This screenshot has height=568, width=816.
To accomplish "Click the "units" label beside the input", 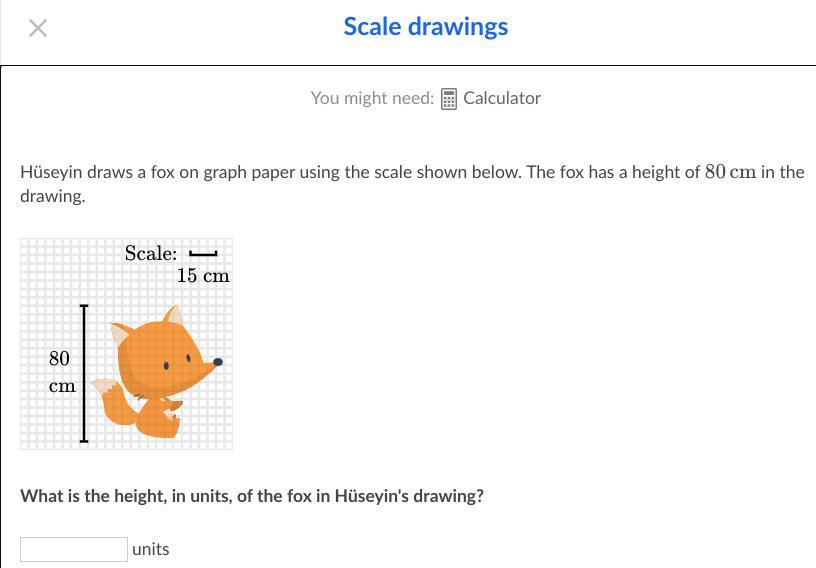I will [x=151, y=549].
